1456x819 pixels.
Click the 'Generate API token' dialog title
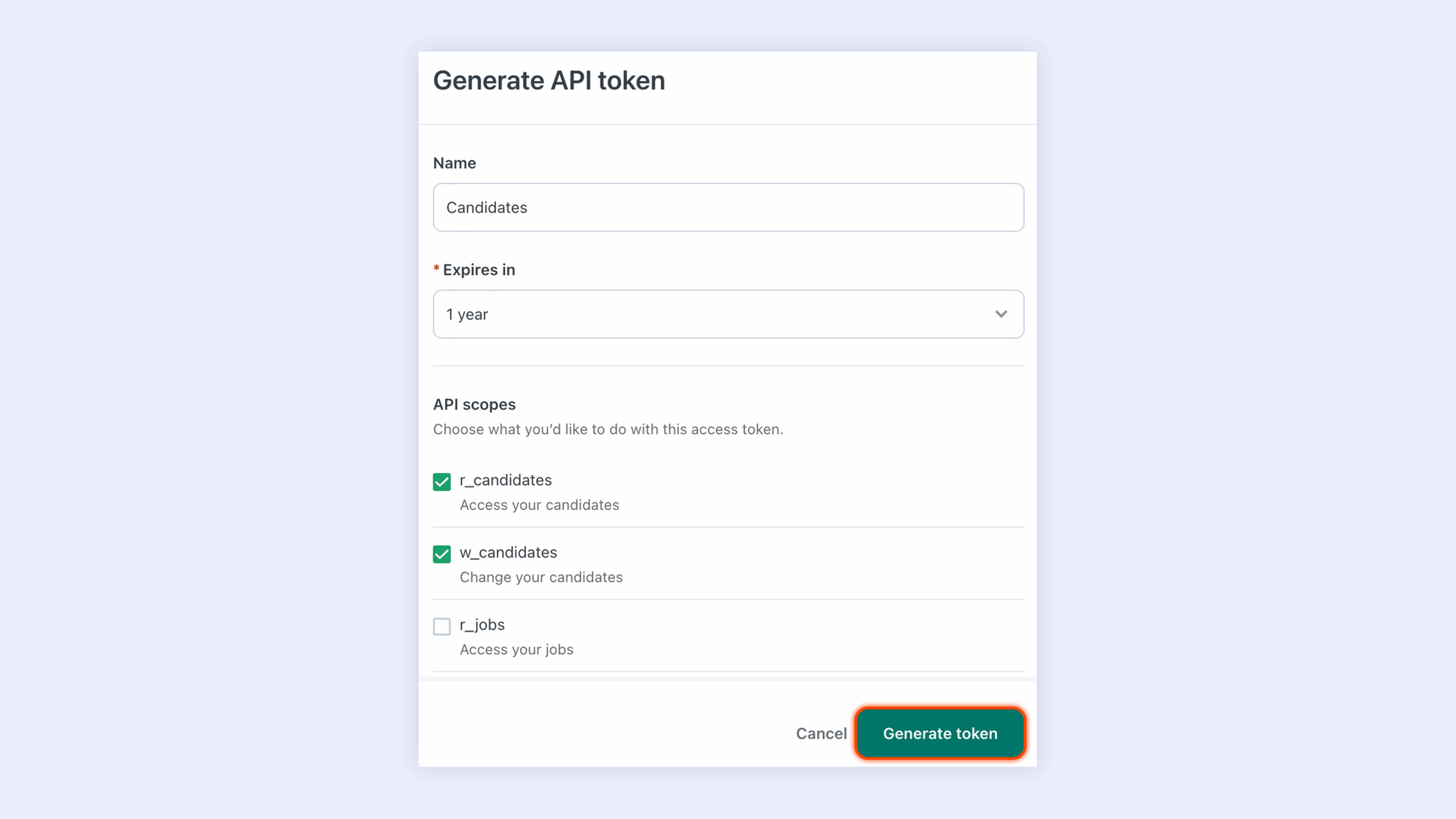549,80
